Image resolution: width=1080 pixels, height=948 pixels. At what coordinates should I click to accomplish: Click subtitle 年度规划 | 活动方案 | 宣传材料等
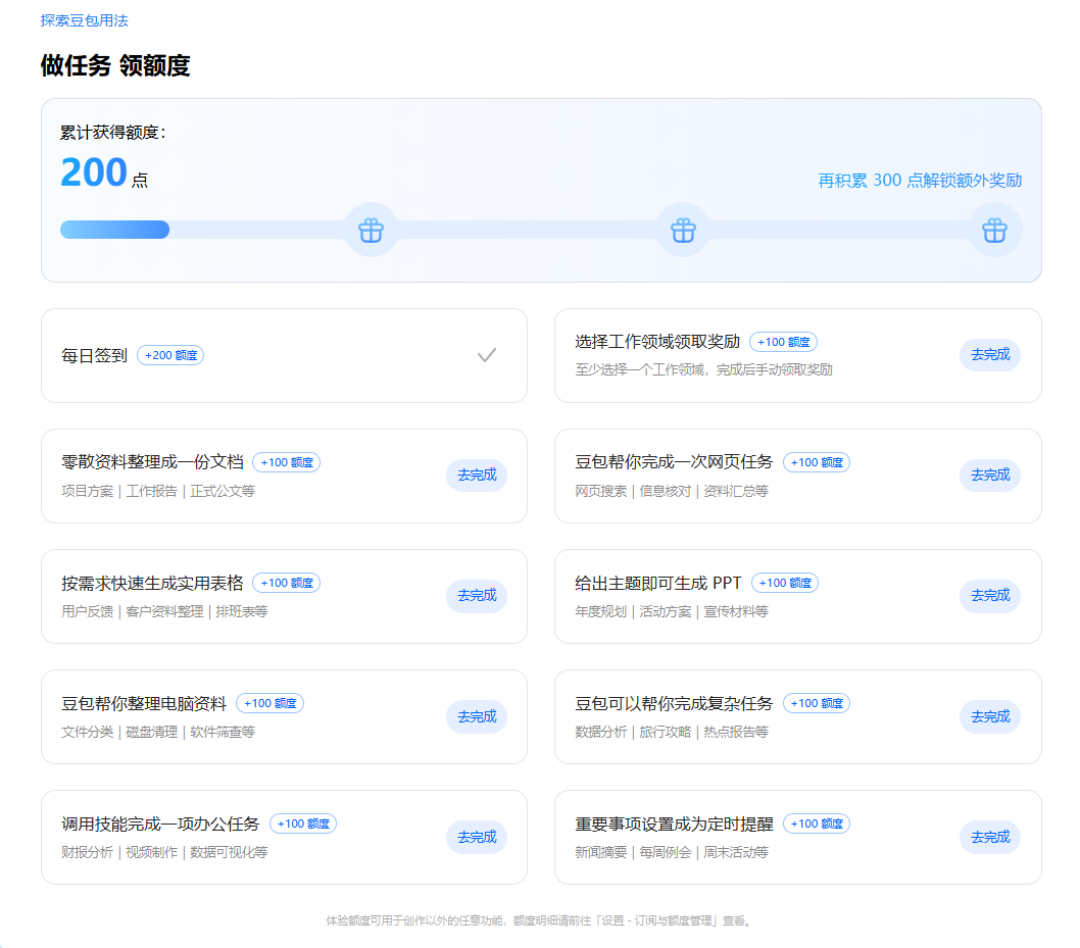point(672,612)
